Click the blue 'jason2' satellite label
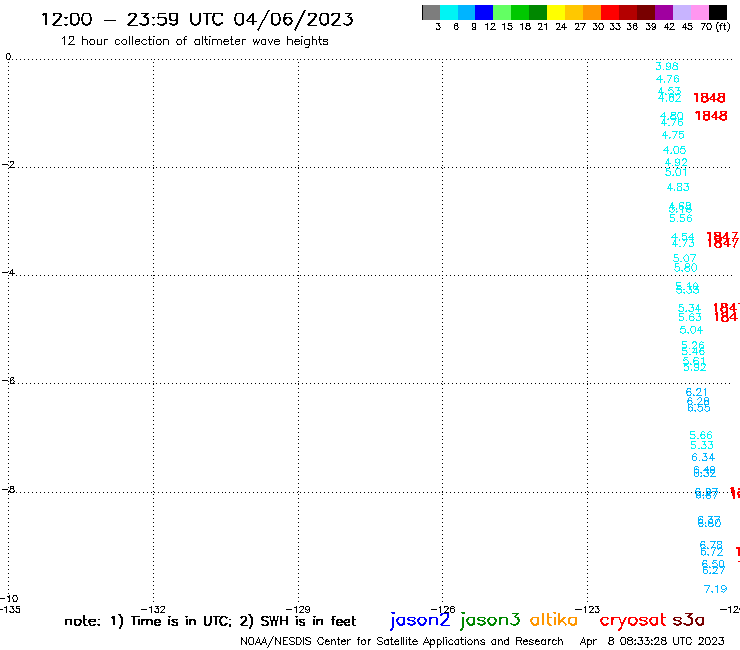 [420, 620]
